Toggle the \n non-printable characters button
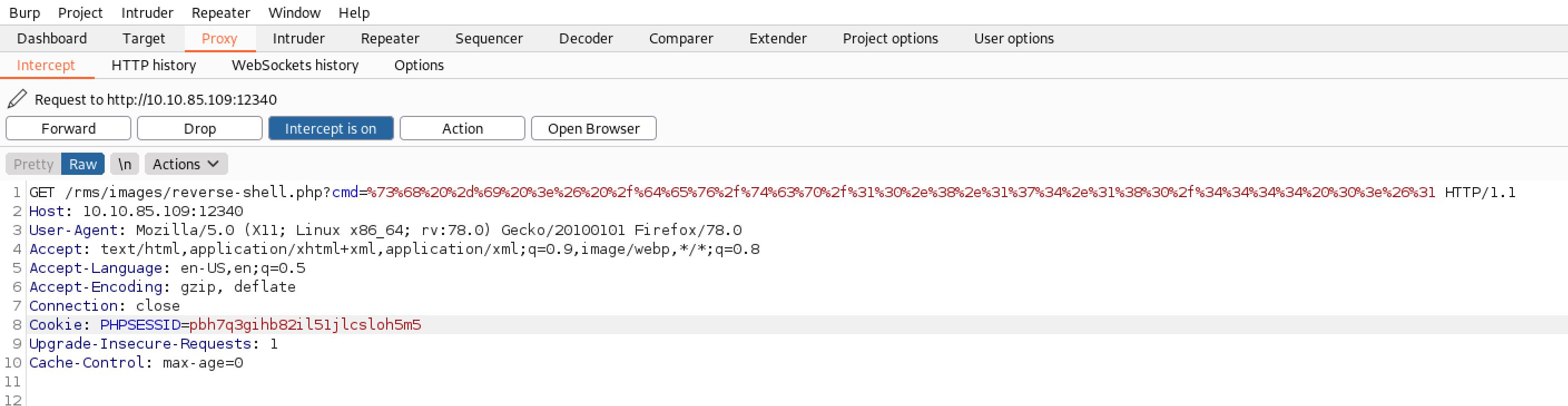Screen dimensions: 1568x406 (125, 164)
